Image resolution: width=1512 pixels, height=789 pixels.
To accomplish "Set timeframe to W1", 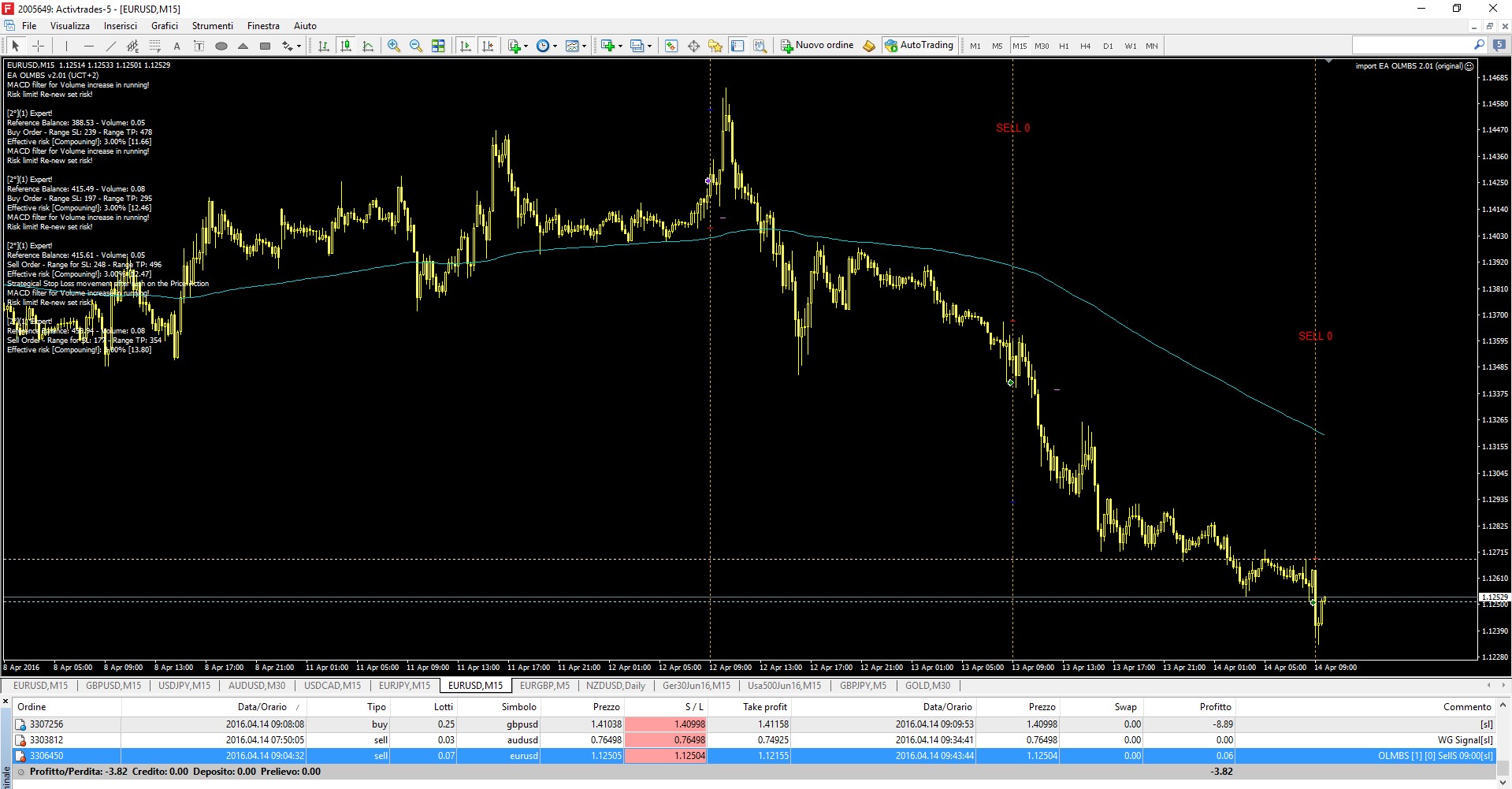I will click(1131, 46).
